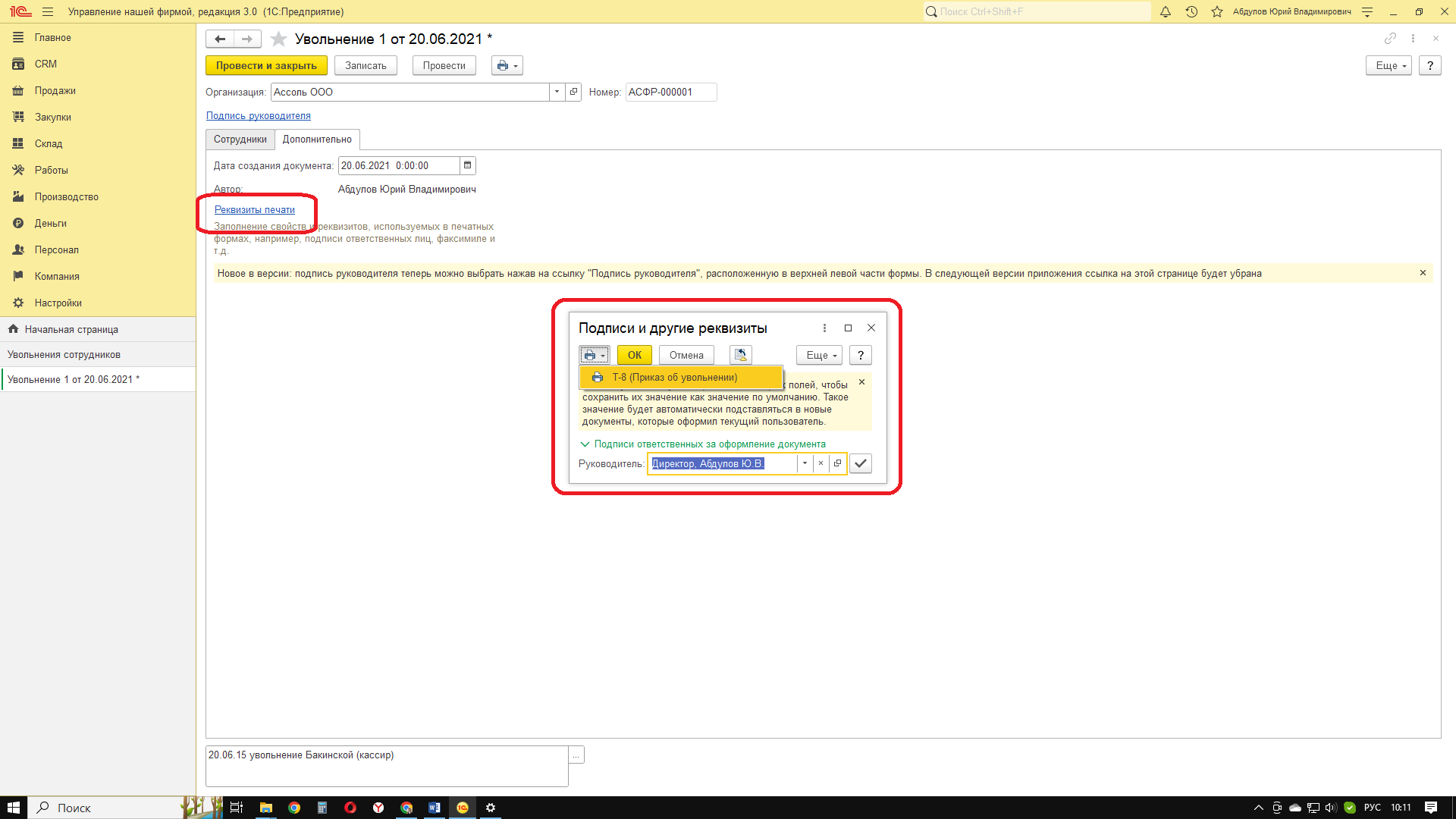Open help for Увольнение document
The image size is (1456, 819).
coord(1429,66)
